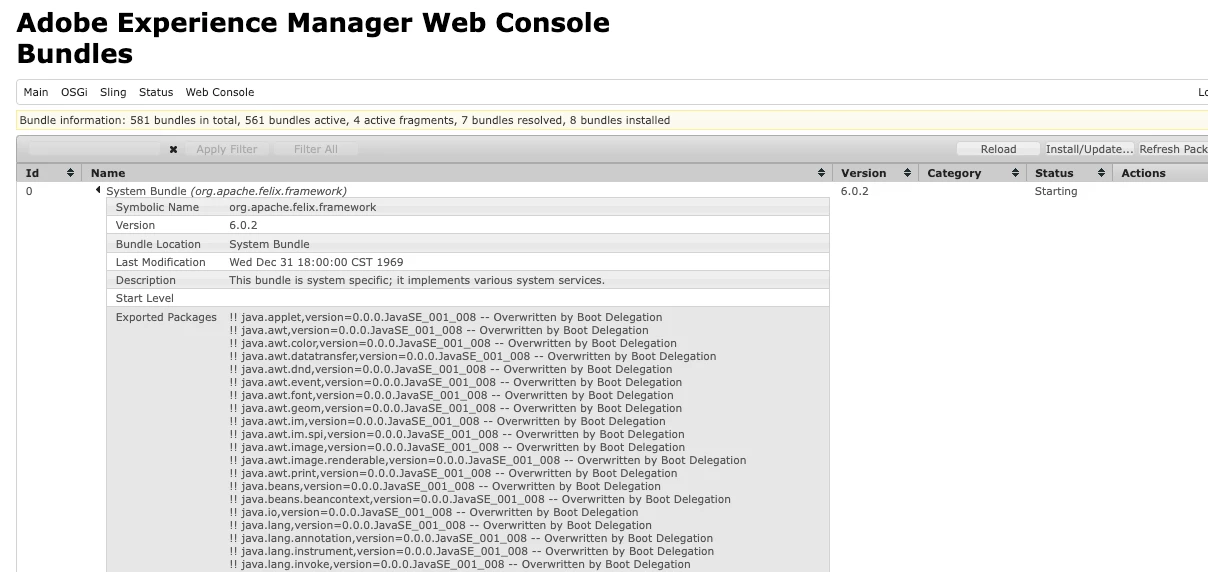Click the Status column header
The height and width of the screenshot is (572, 1208).
tap(1069, 173)
